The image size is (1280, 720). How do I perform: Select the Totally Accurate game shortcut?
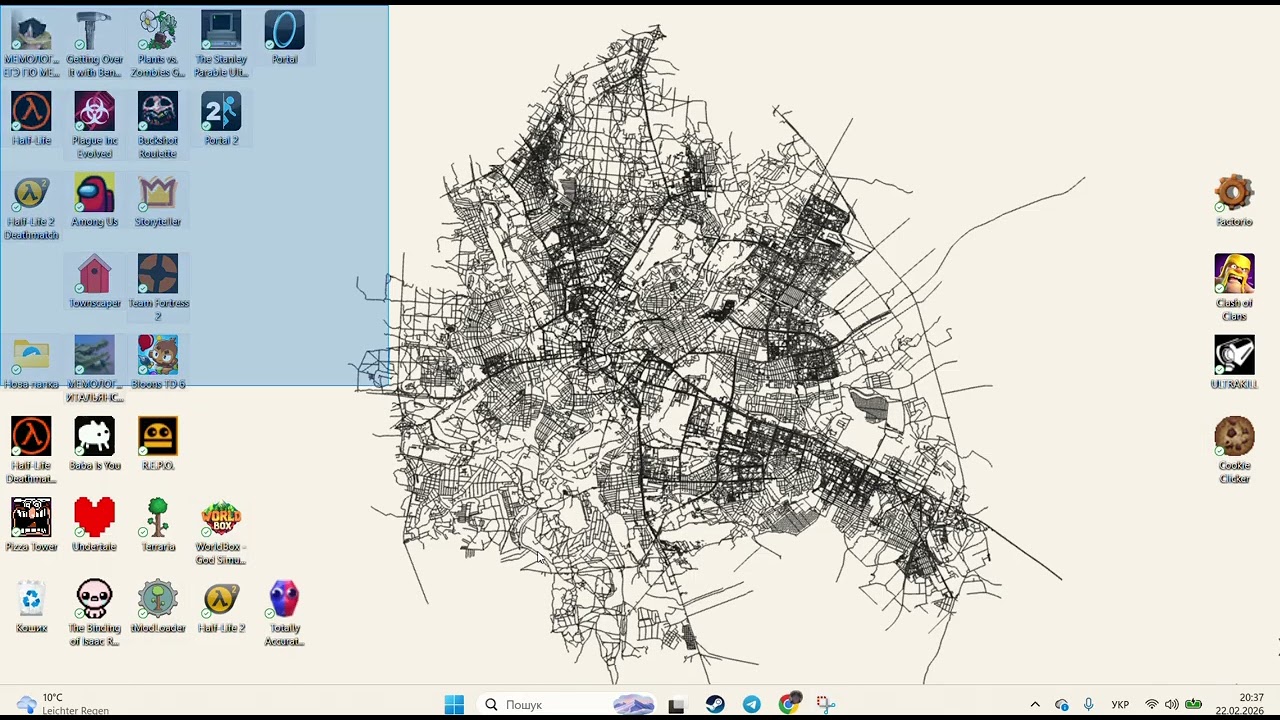tap(284, 614)
